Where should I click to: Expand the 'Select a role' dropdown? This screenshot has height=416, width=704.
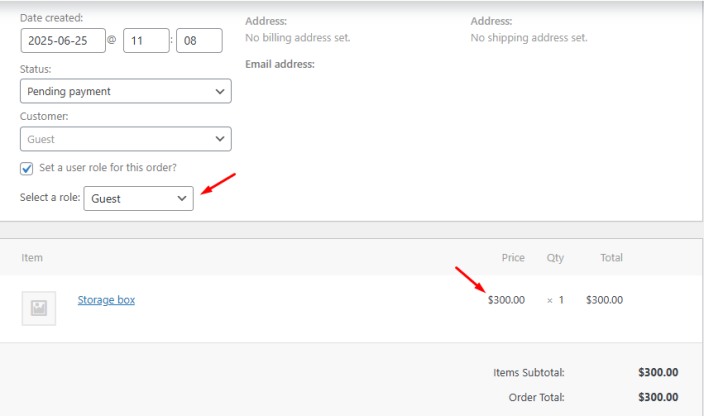tap(138, 198)
